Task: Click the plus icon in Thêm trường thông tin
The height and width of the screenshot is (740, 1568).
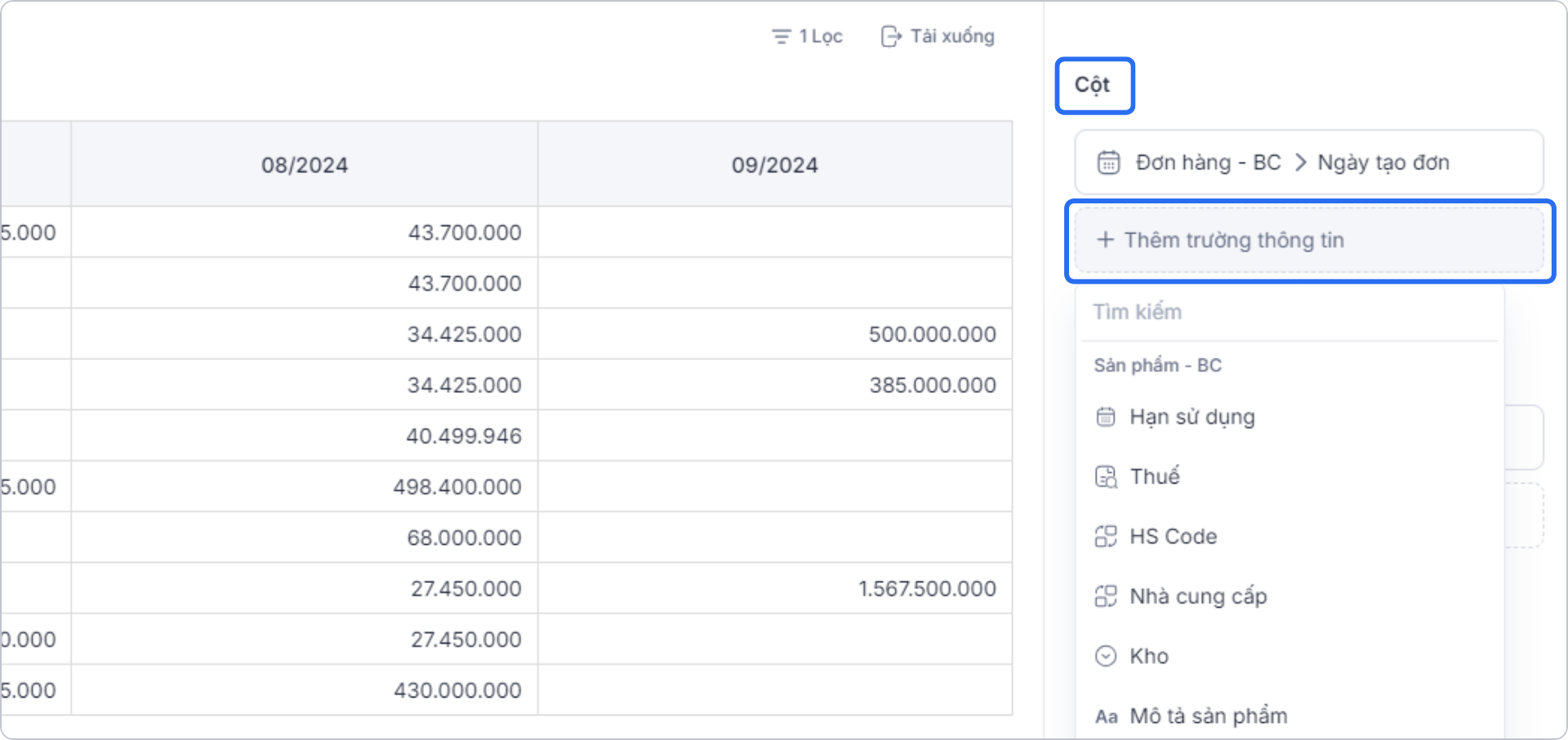Action: point(1105,239)
